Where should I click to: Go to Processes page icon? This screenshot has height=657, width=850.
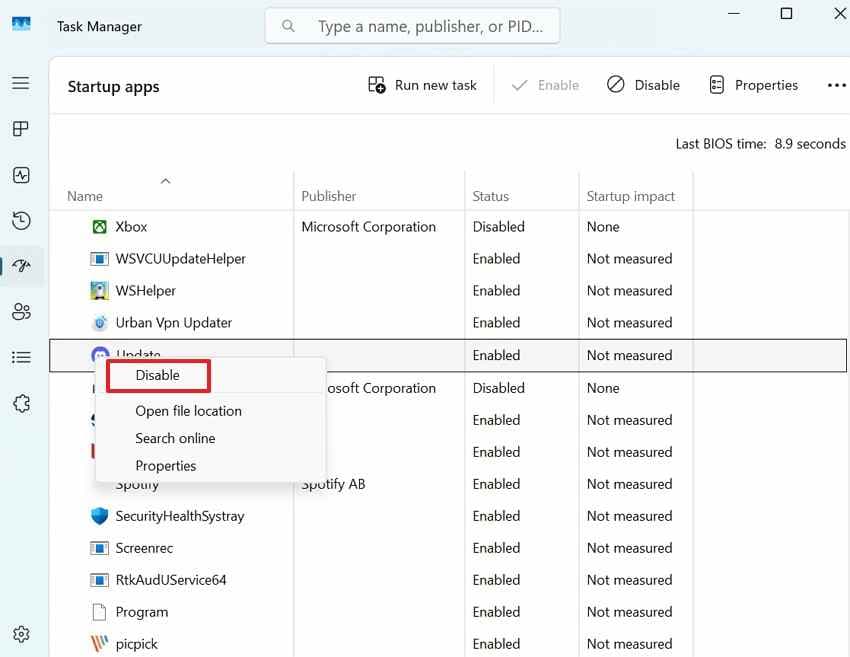21,128
